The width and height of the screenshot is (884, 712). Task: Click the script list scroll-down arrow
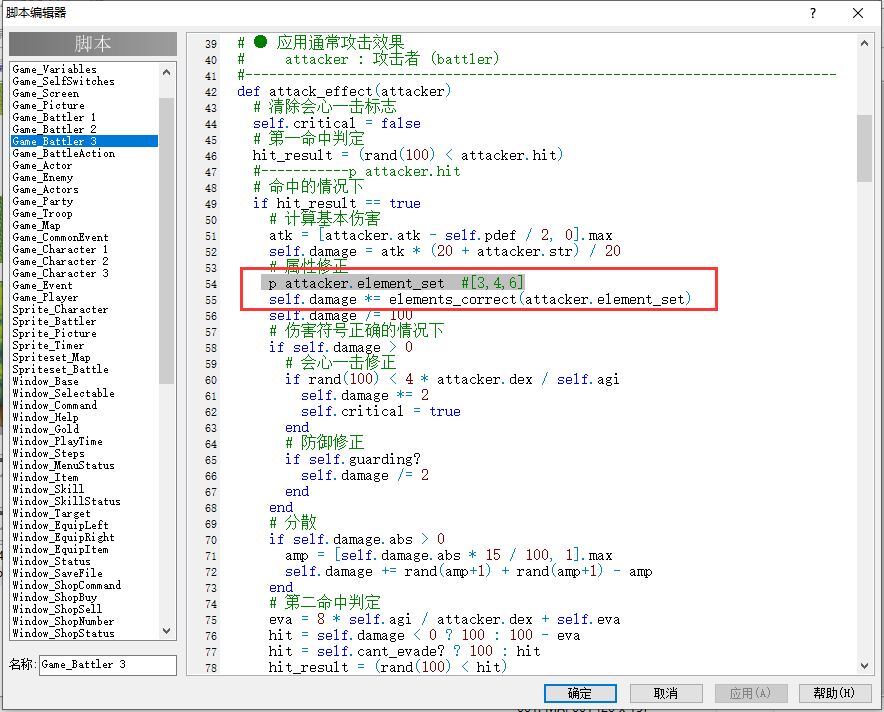166,631
